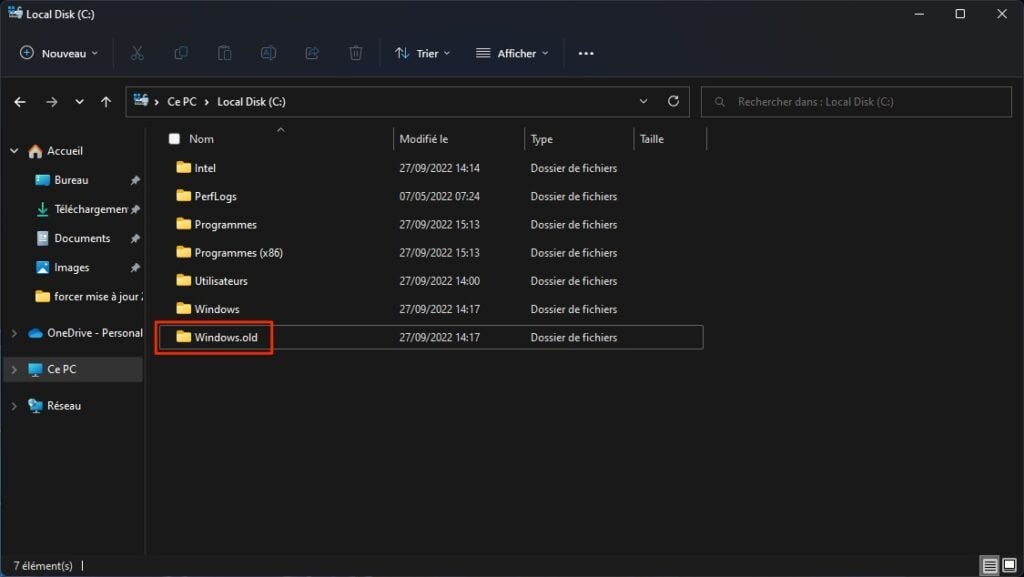Click the Copy icon in toolbar
Image resolution: width=1024 pixels, height=577 pixels.
[181, 54]
